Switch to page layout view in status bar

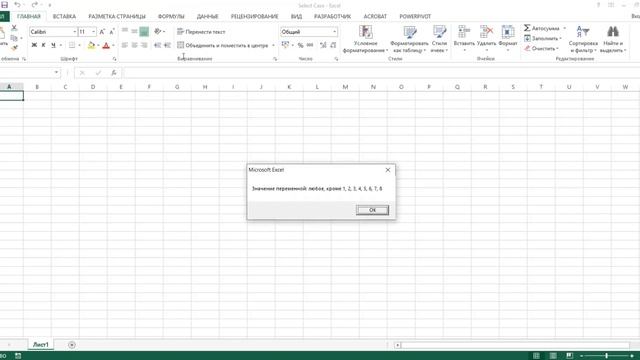(x=553, y=356)
